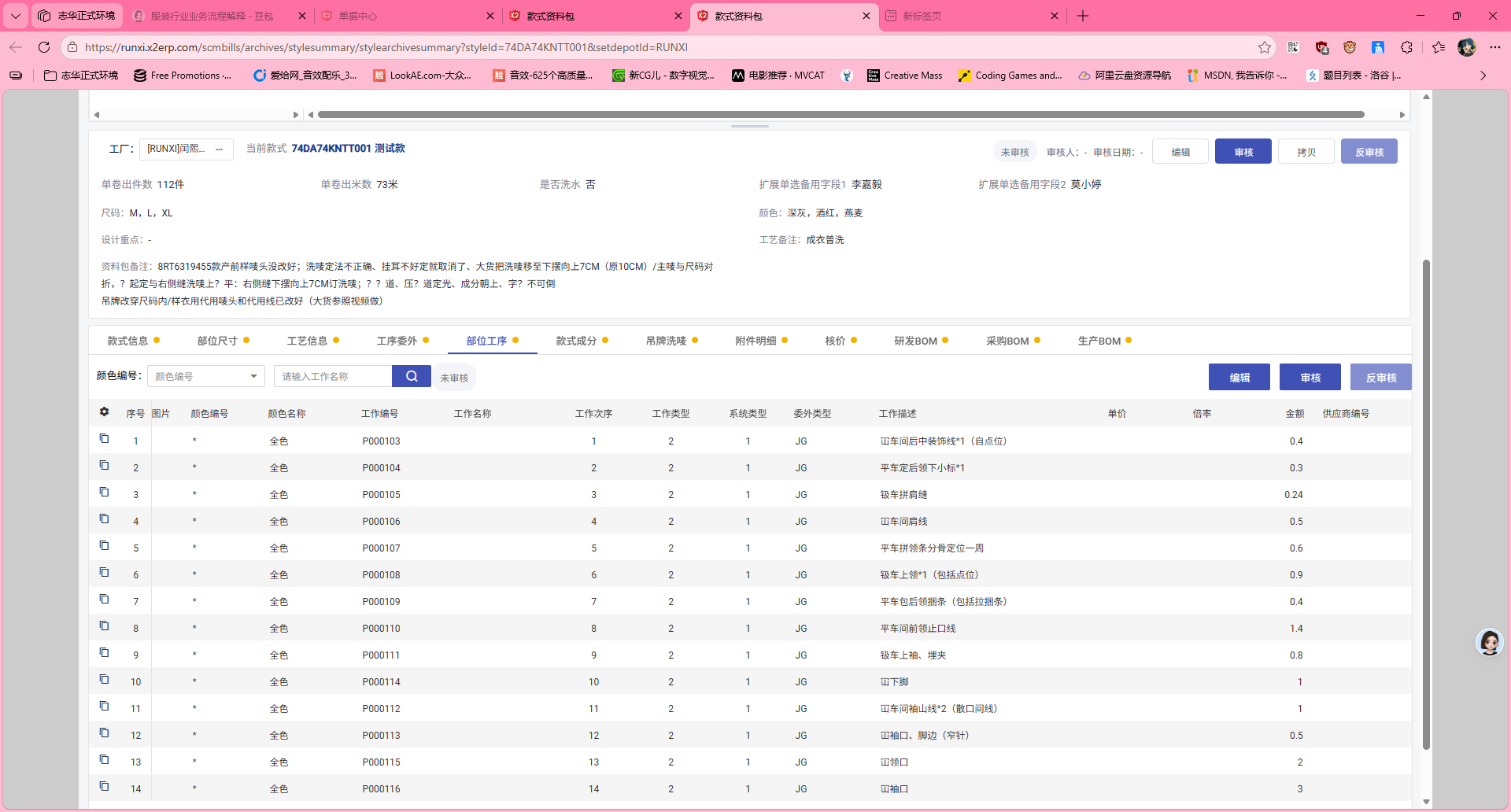Open the blue bird extension icon

(x=1378, y=47)
